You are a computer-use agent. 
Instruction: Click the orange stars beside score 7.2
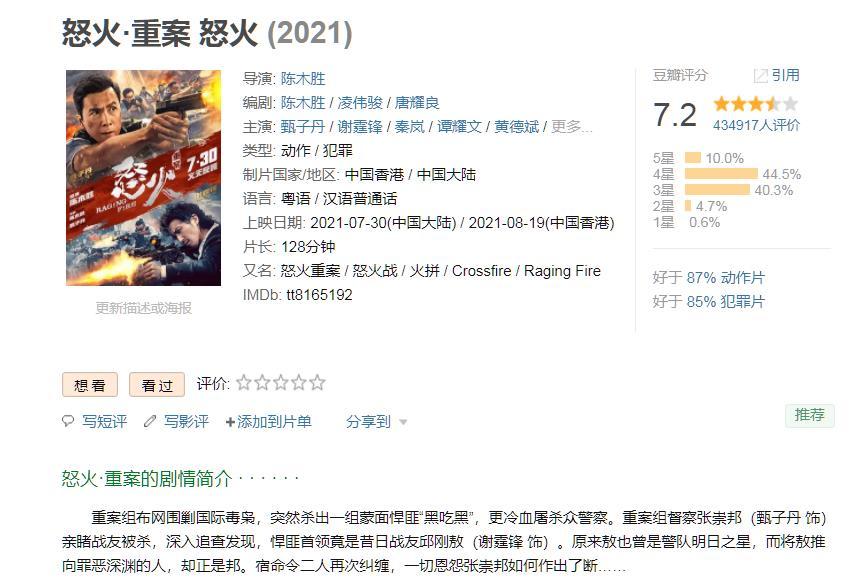[x=755, y=104]
